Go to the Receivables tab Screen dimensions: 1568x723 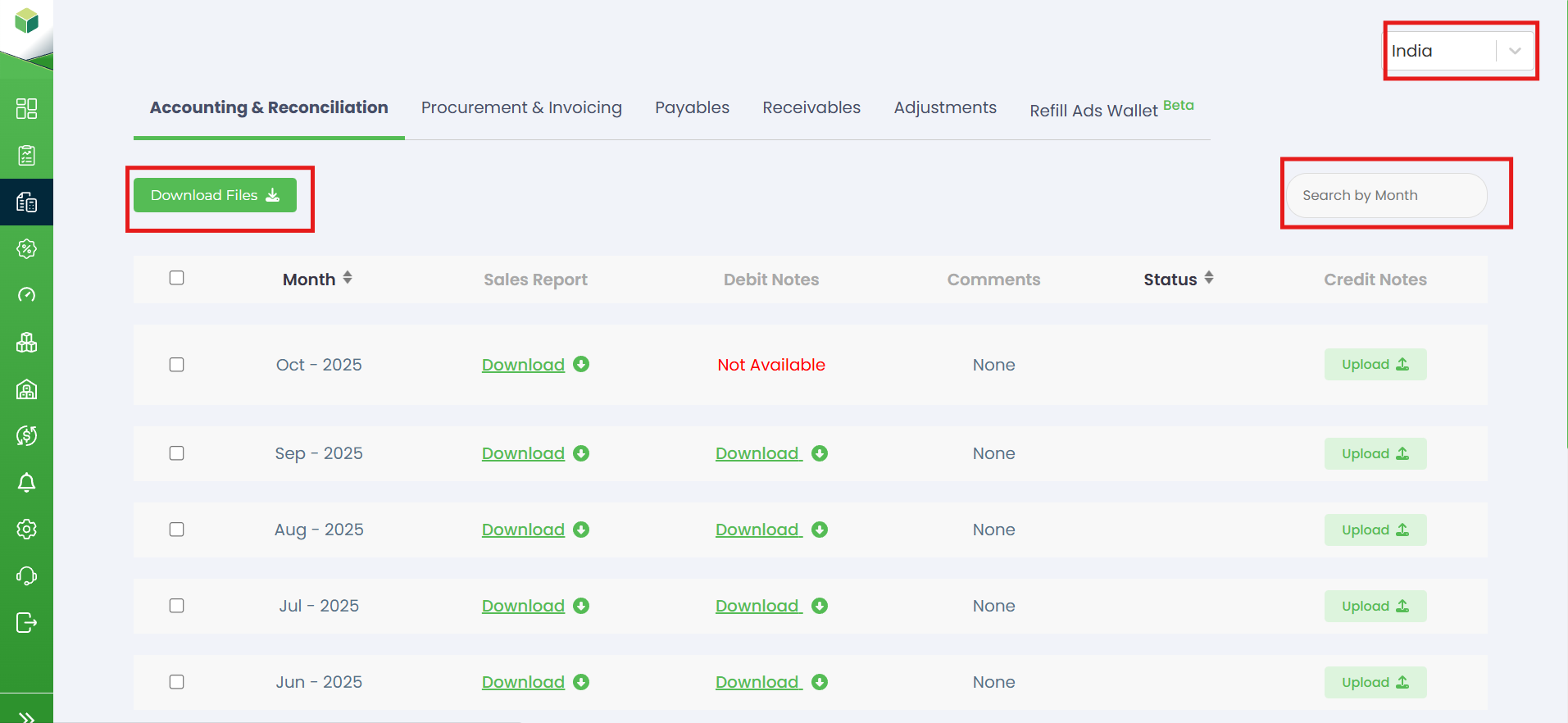811,107
